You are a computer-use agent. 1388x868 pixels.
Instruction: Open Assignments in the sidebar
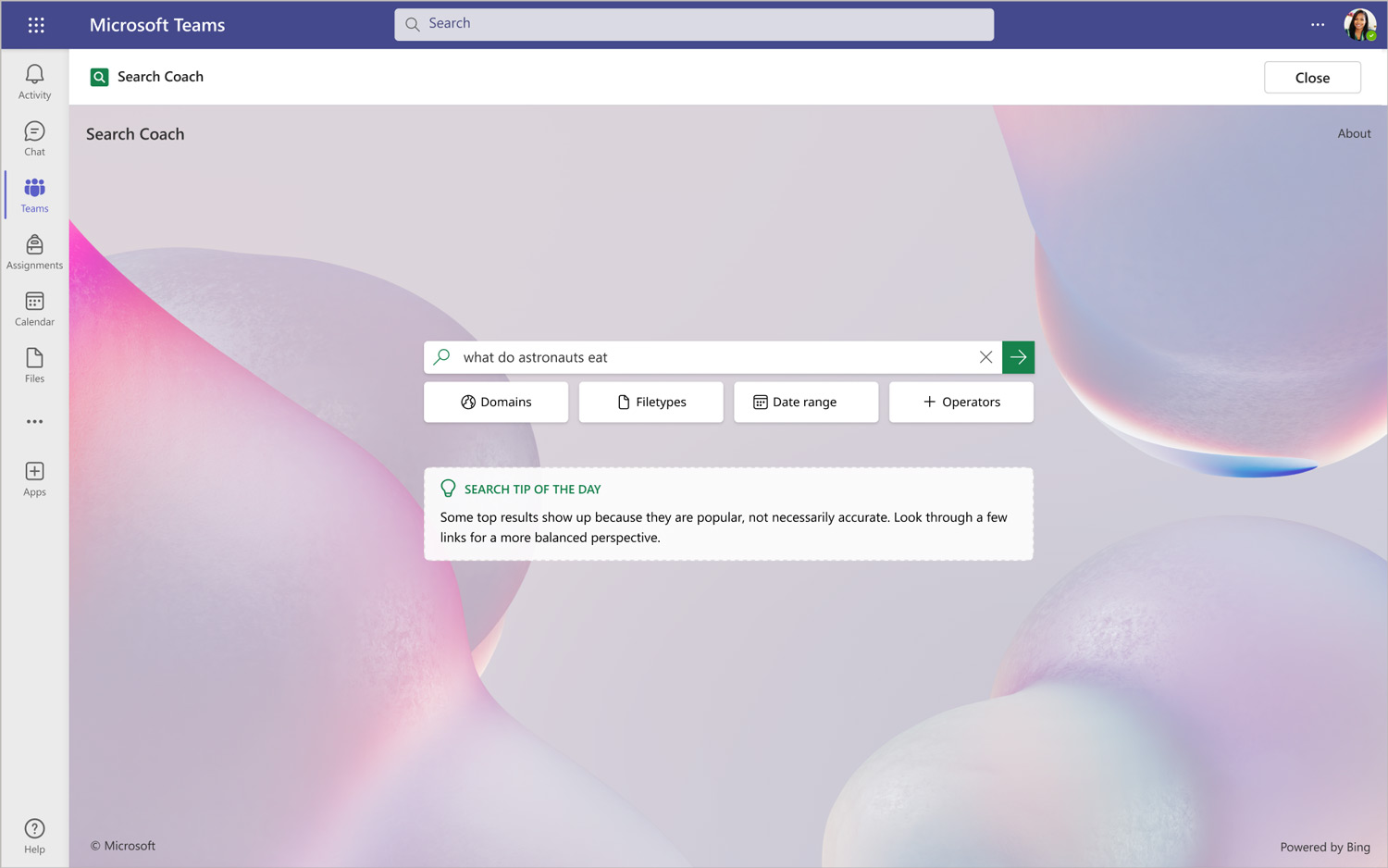(x=34, y=252)
